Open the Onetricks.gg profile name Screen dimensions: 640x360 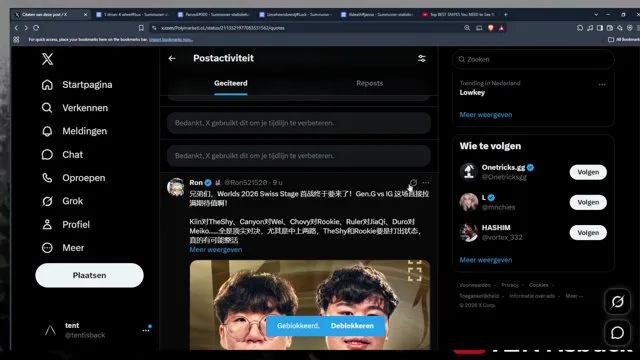(x=503, y=167)
